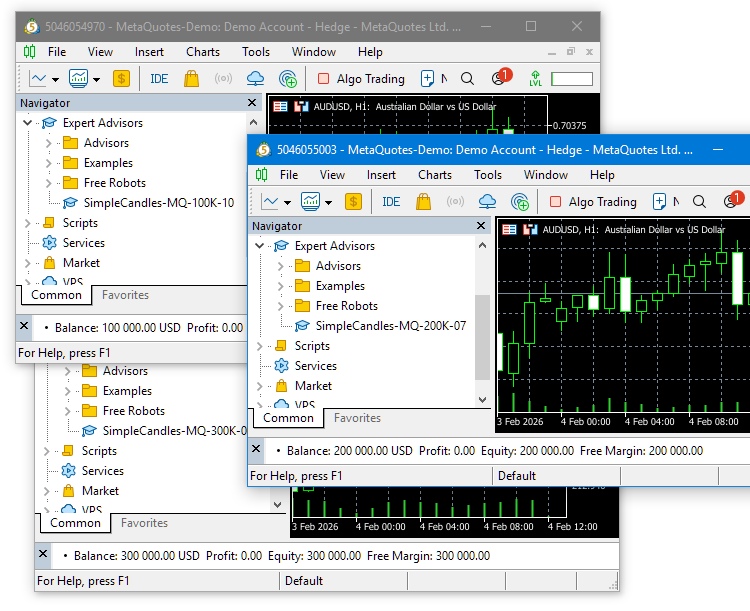Close Toolbox panel beside 200 000.00 balance

click(256, 449)
